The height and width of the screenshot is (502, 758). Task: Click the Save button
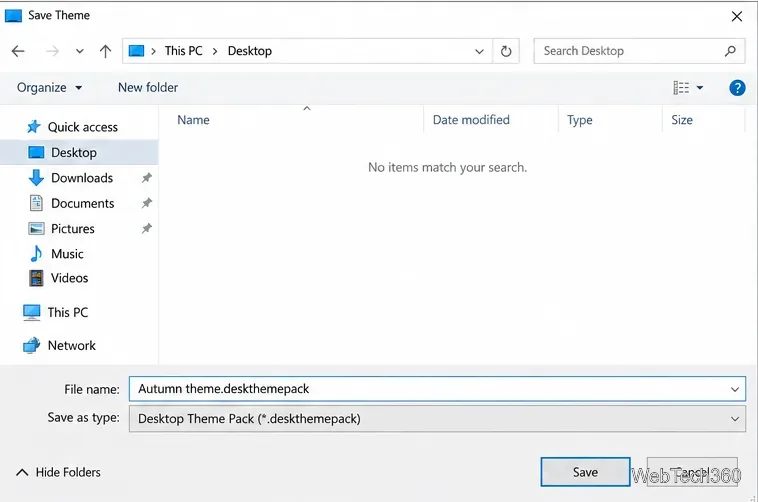point(585,472)
